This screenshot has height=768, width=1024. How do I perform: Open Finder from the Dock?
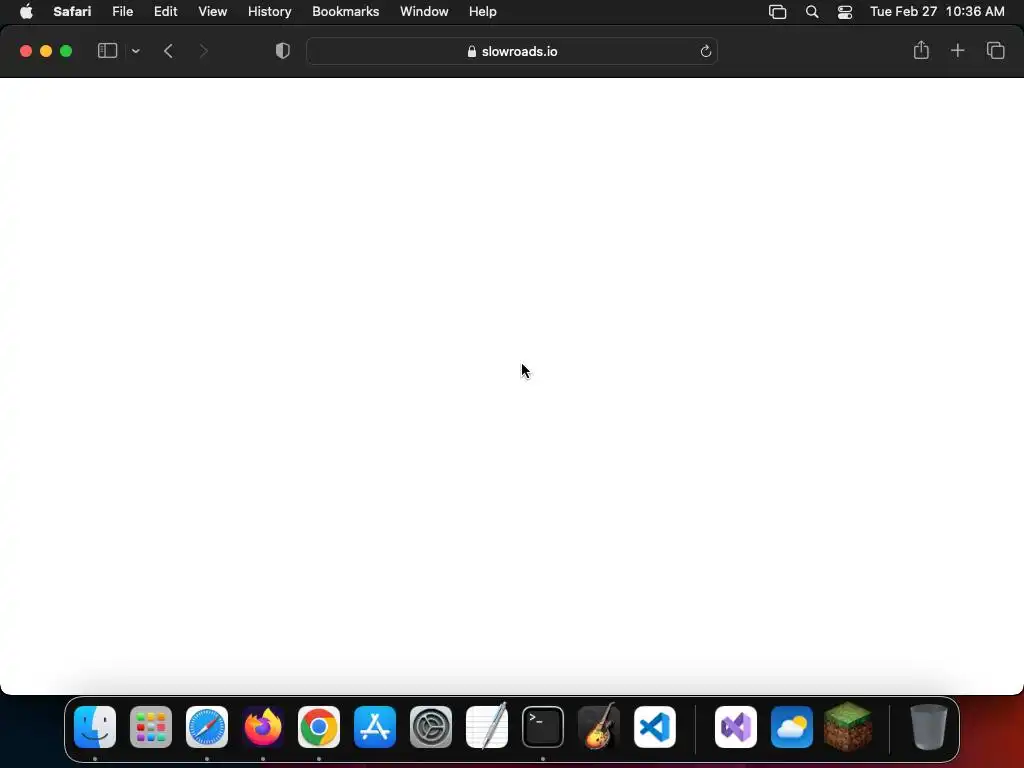click(95, 727)
